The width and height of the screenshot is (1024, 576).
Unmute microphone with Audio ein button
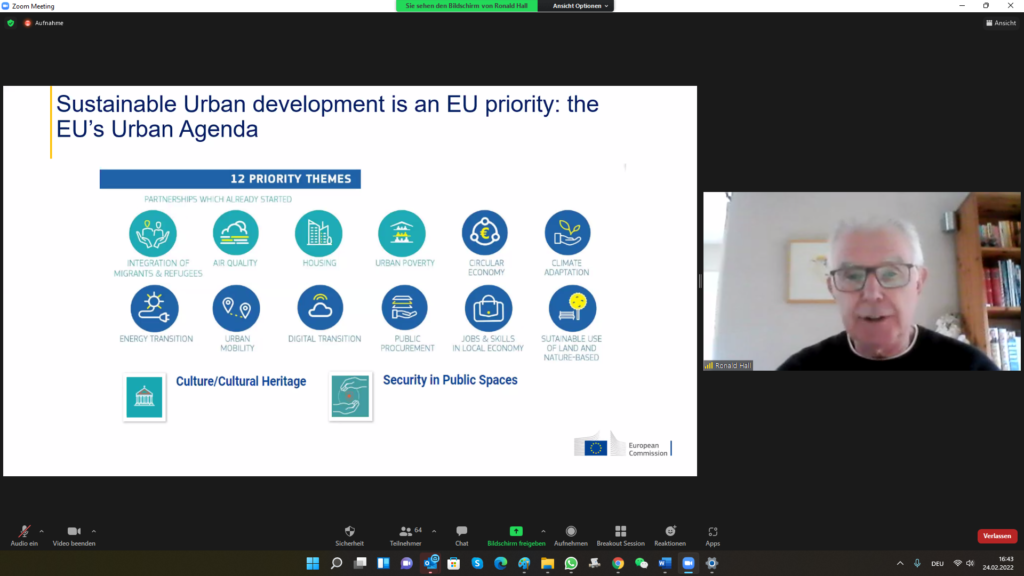click(x=23, y=534)
